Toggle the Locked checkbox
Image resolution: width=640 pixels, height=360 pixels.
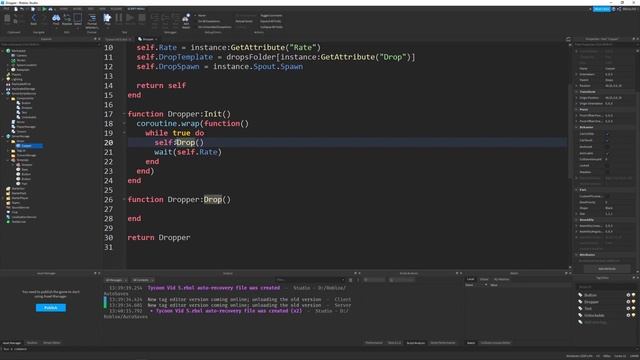pos(607,166)
